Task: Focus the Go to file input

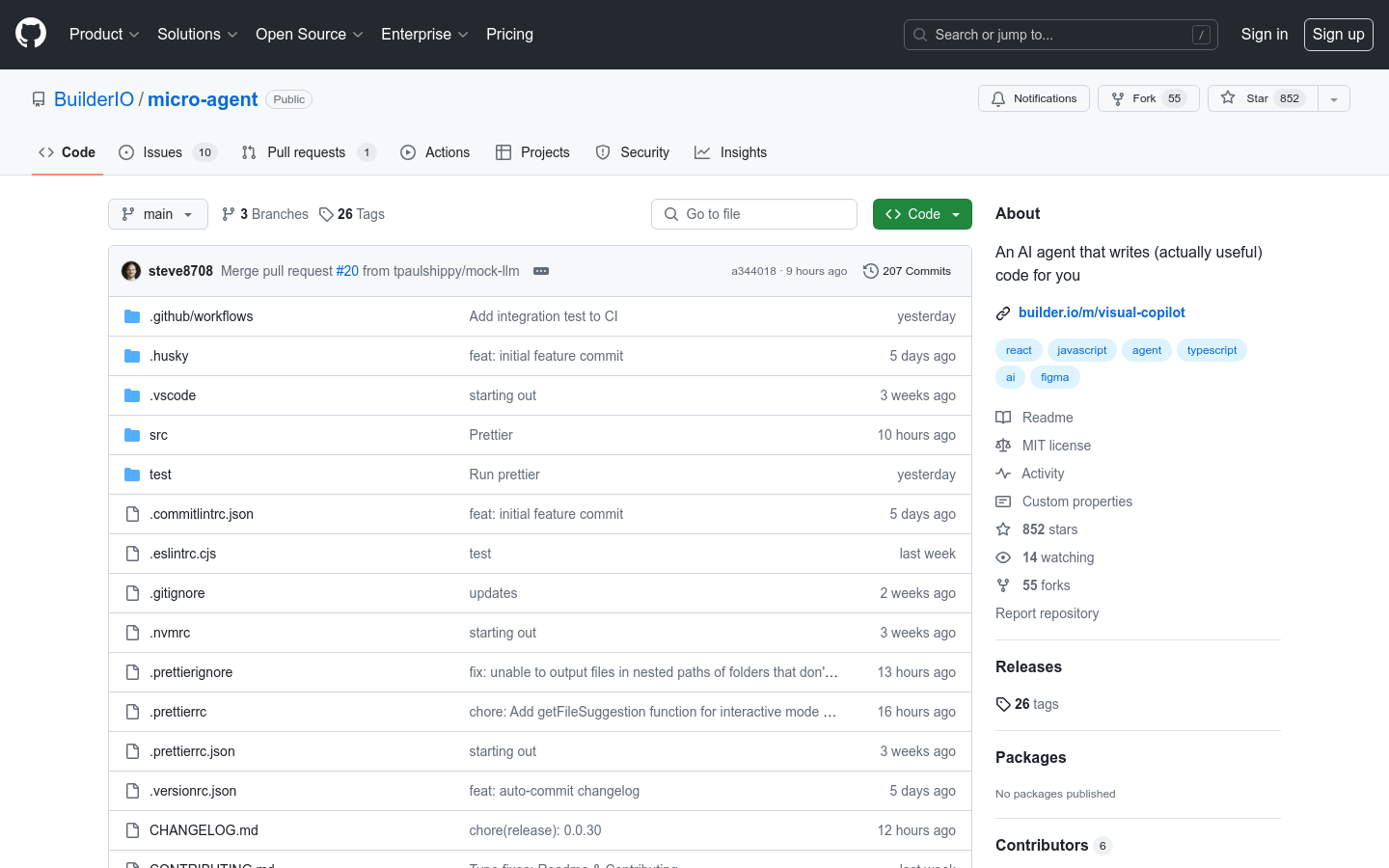Action: (x=754, y=214)
